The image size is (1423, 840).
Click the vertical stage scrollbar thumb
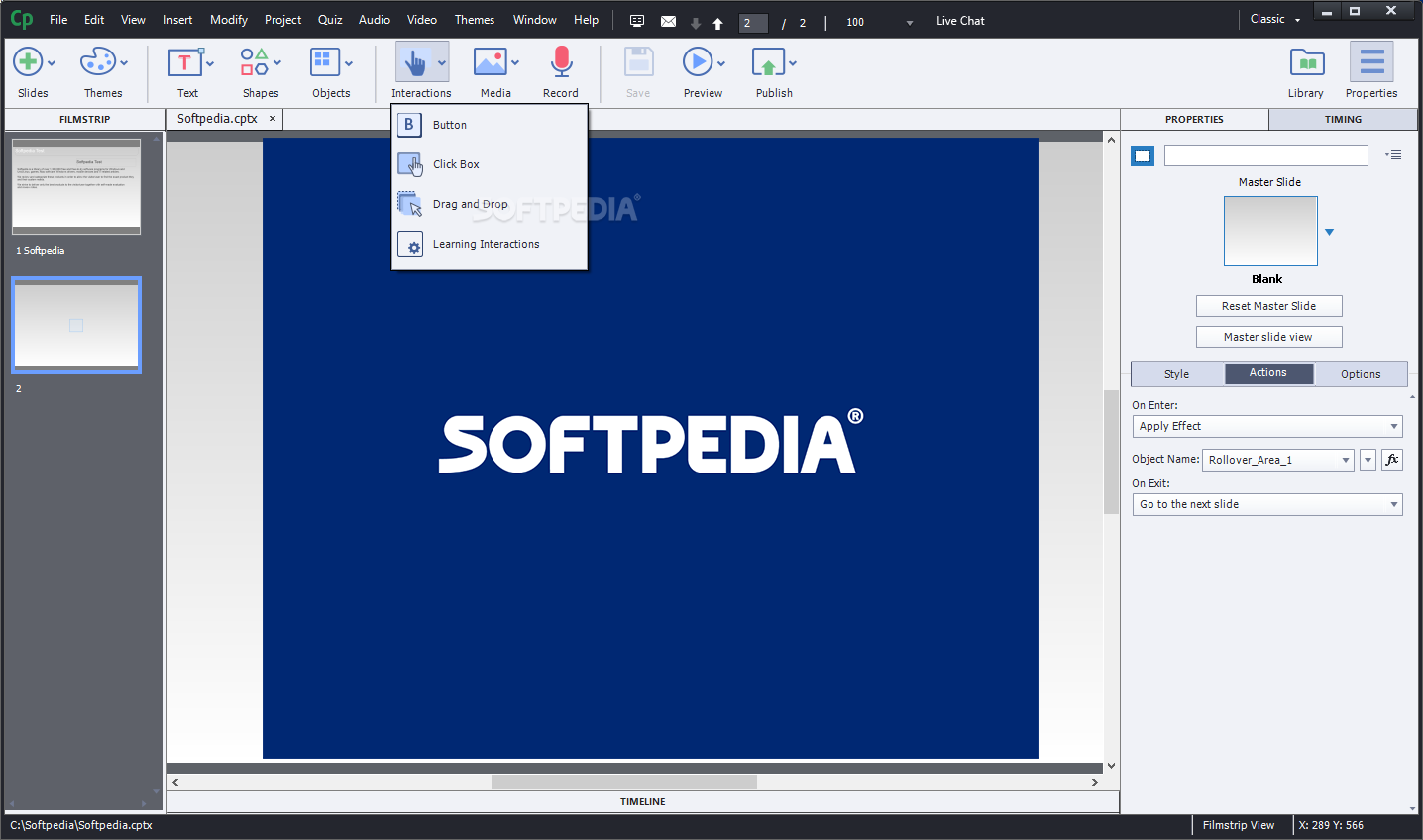point(1111,452)
